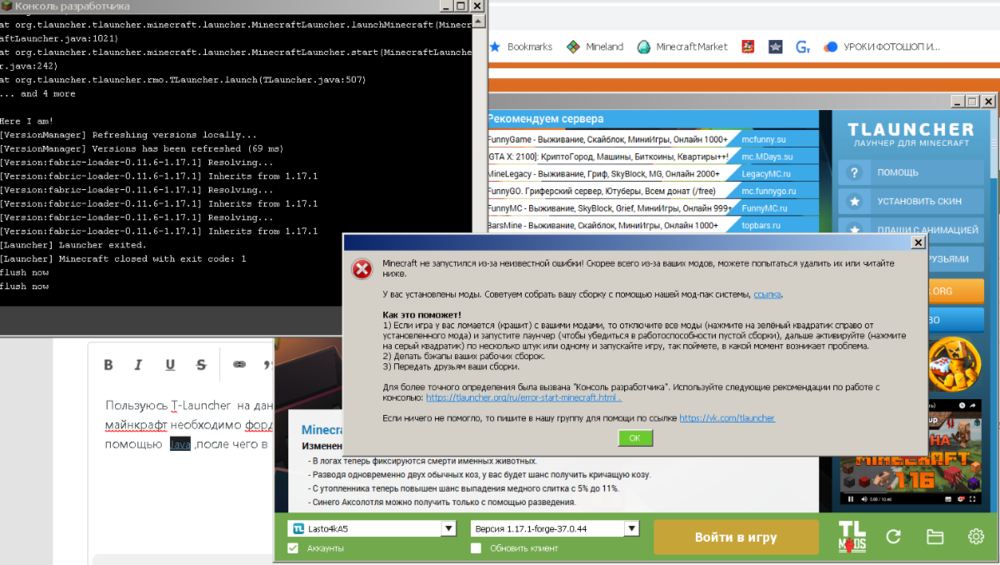Click the TL icon in the account field
This screenshot has height=565, width=1000.
point(298,529)
